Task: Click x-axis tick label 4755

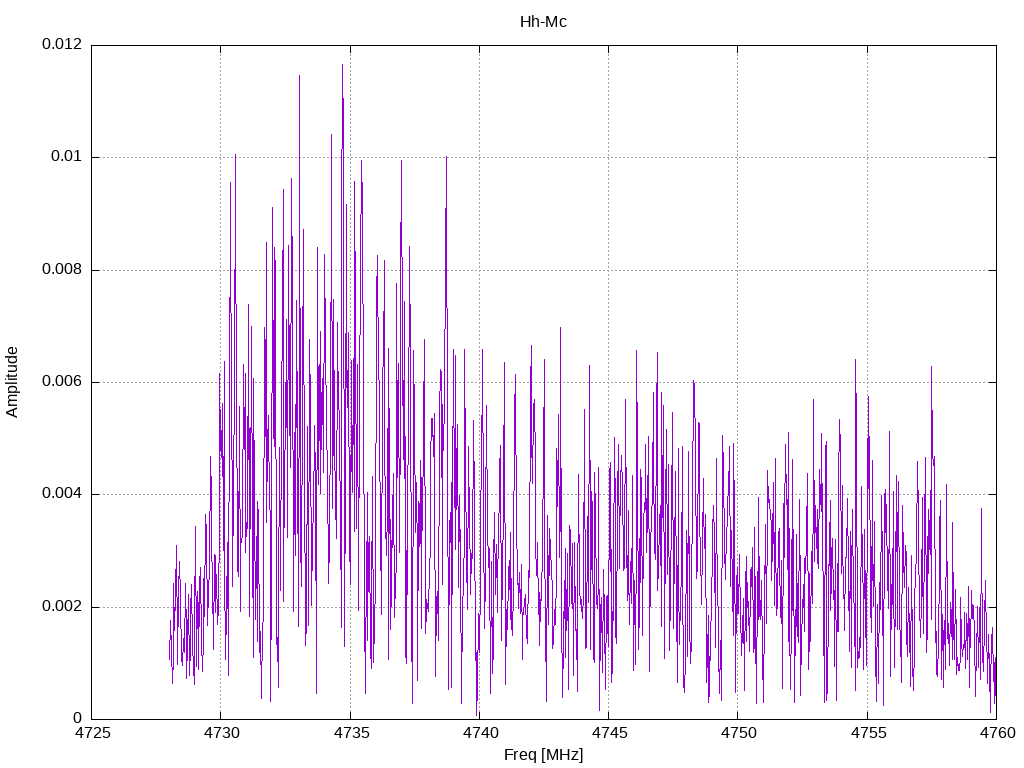Action: pyautogui.click(x=868, y=733)
